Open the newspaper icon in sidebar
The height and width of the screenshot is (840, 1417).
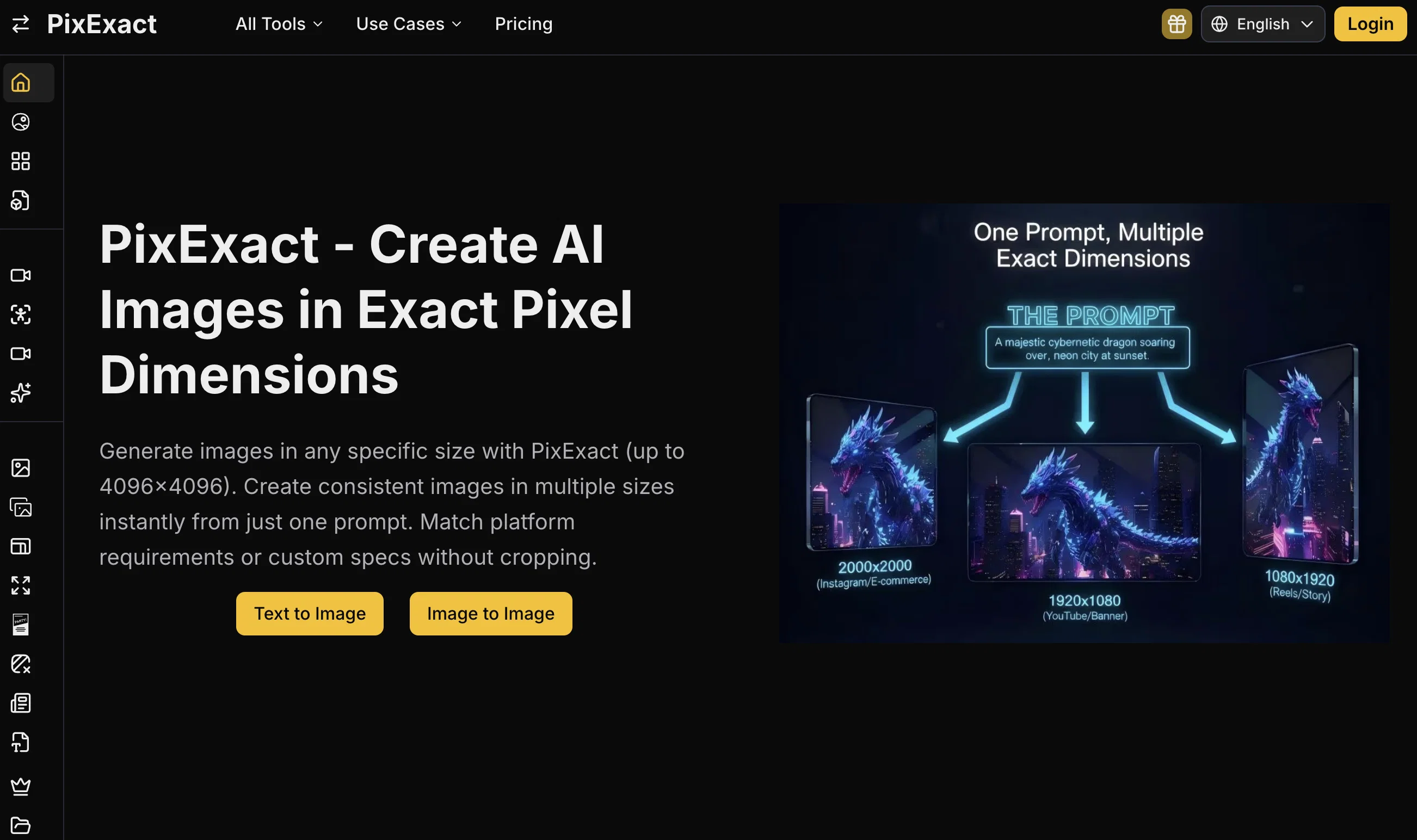(x=21, y=703)
